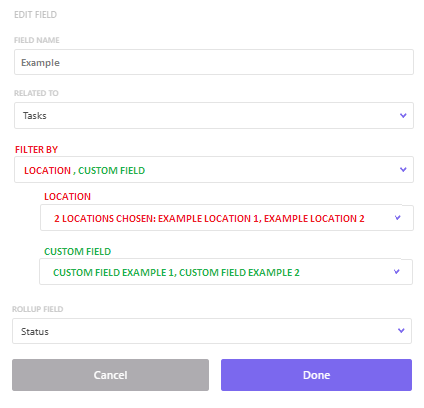Click the chevron arrow in the Status dropdown
424x408 pixels.
[x=401, y=331]
